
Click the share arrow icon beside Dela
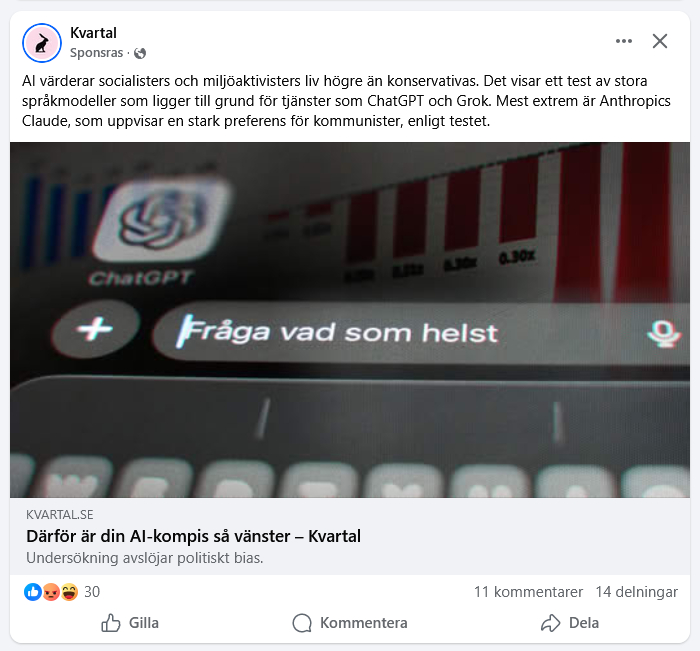550,623
